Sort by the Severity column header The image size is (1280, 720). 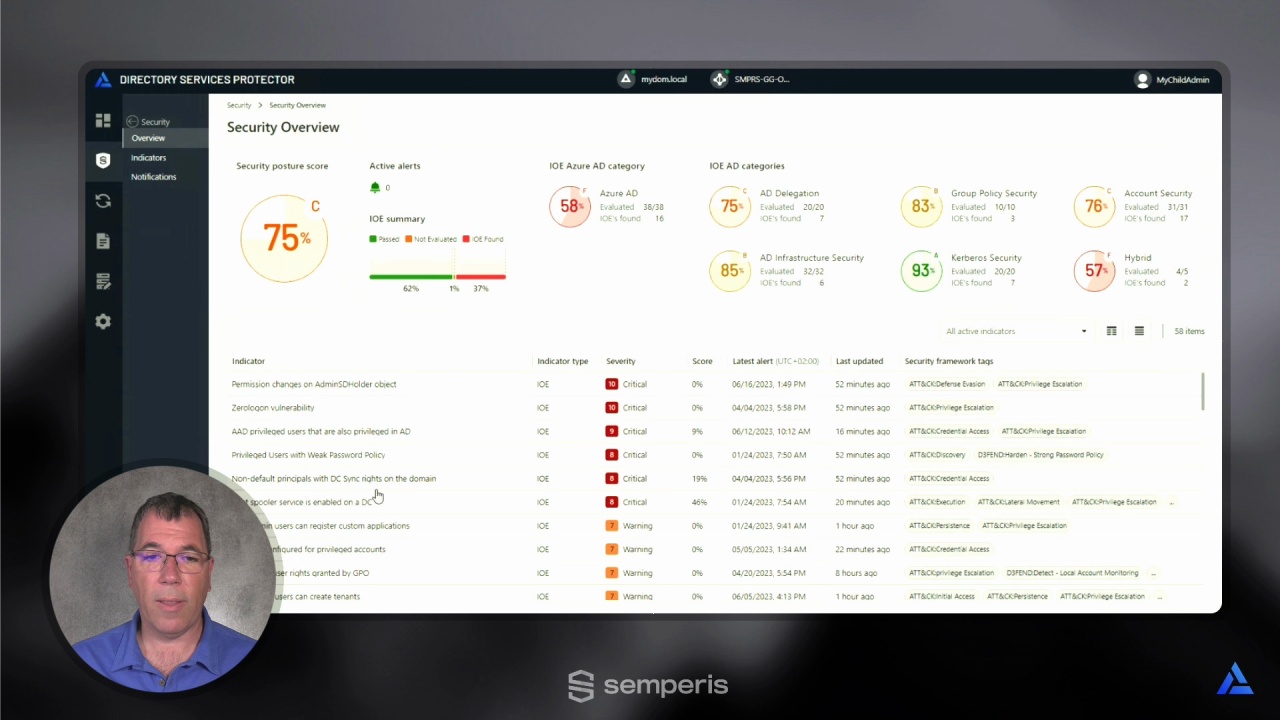[620, 361]
